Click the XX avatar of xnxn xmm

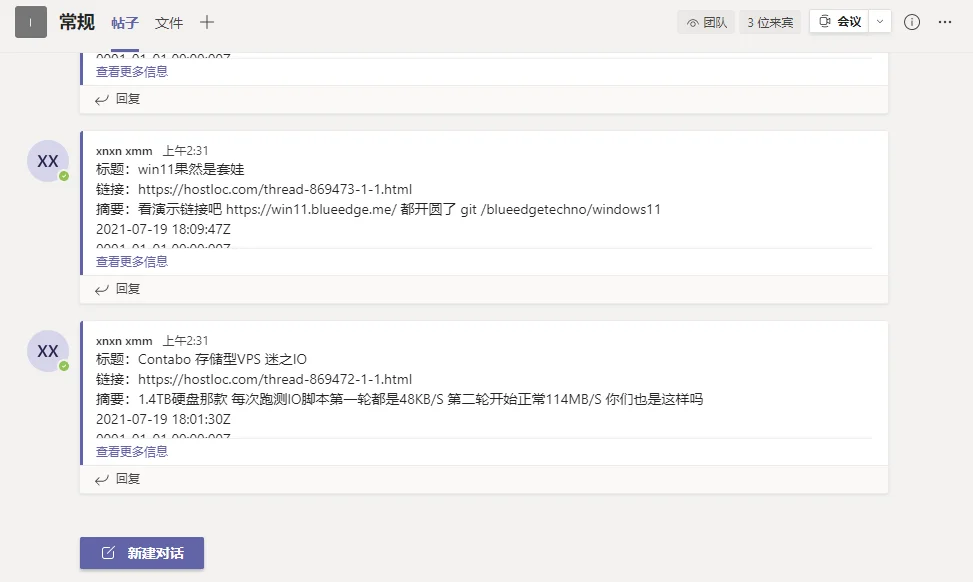pos(46,160)
